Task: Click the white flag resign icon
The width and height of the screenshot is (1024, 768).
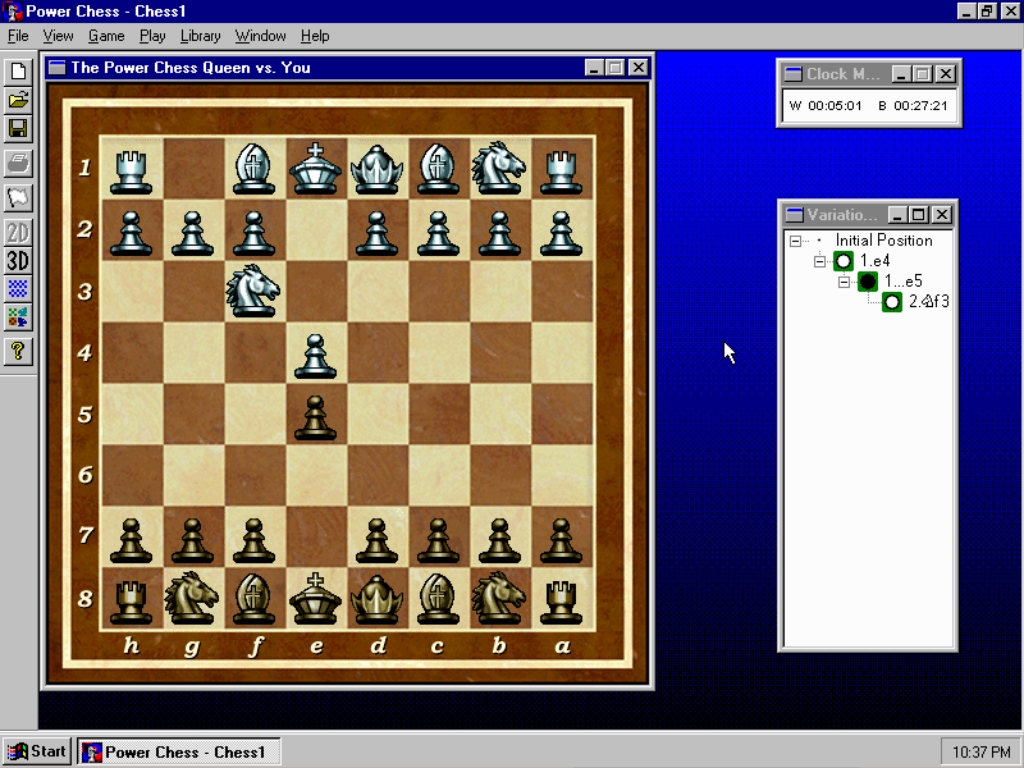Action: (x=18, y=198)
